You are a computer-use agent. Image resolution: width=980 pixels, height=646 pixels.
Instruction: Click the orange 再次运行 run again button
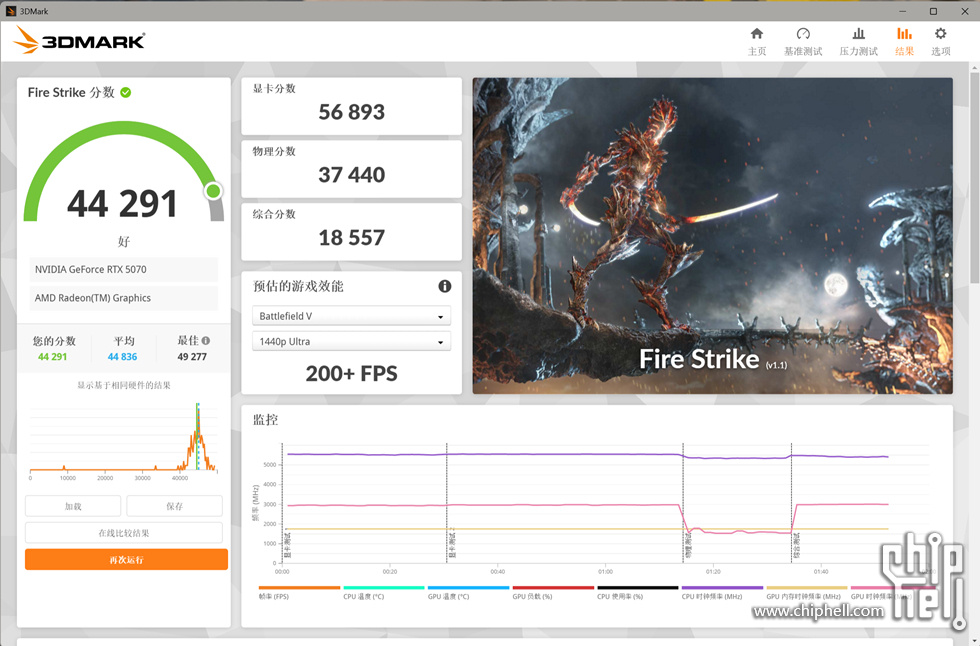126,560
